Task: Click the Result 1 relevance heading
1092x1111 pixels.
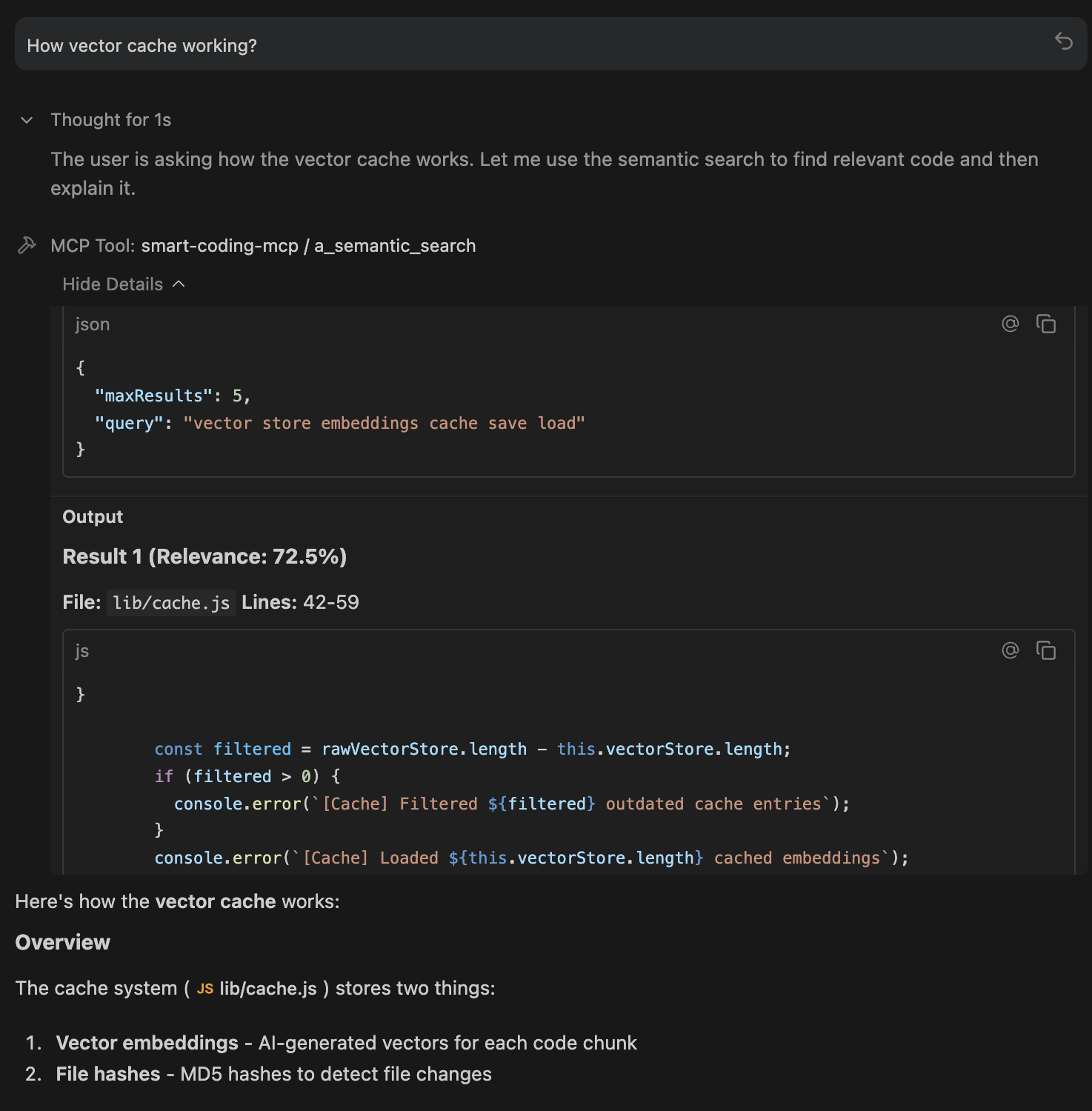Action: pyautogui.click(x=204, y=557)
